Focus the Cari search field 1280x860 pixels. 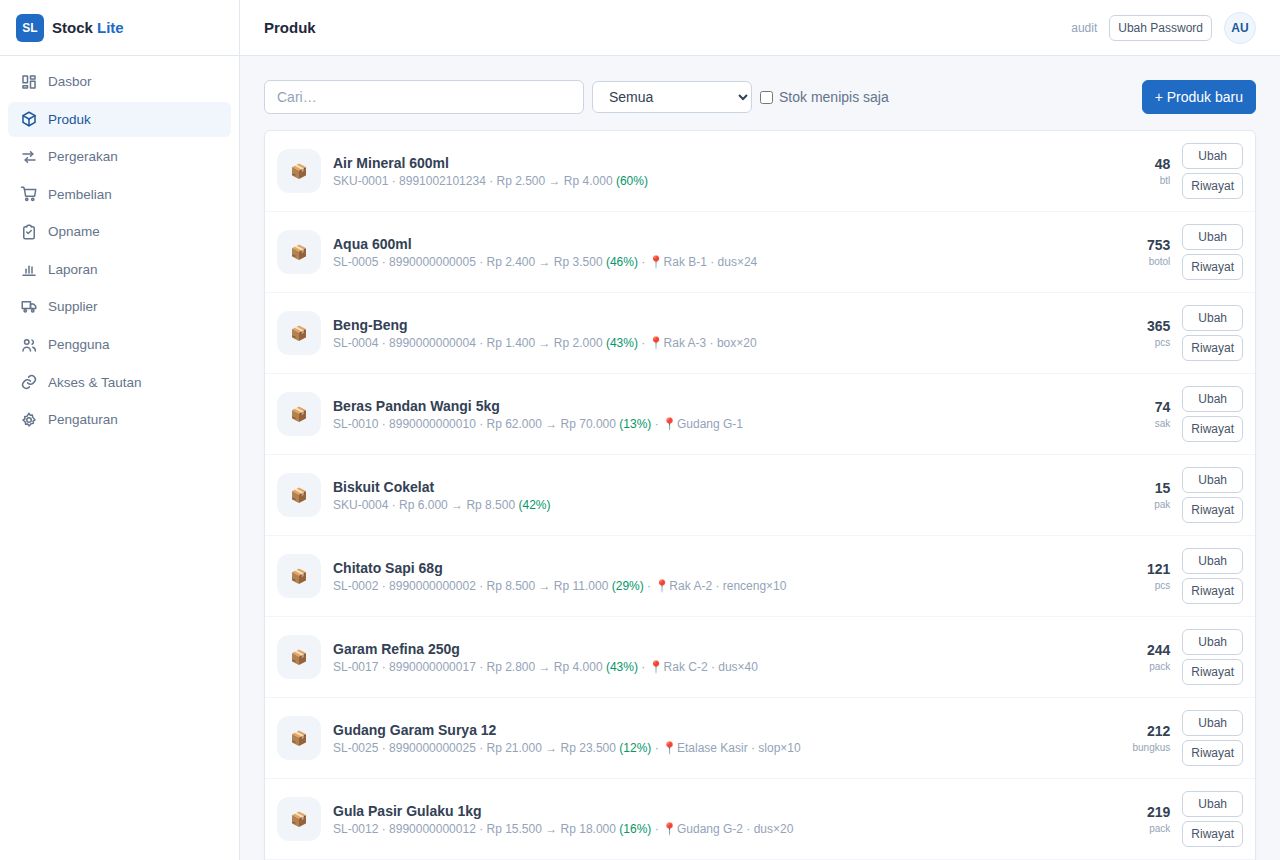tap(424, 97)
